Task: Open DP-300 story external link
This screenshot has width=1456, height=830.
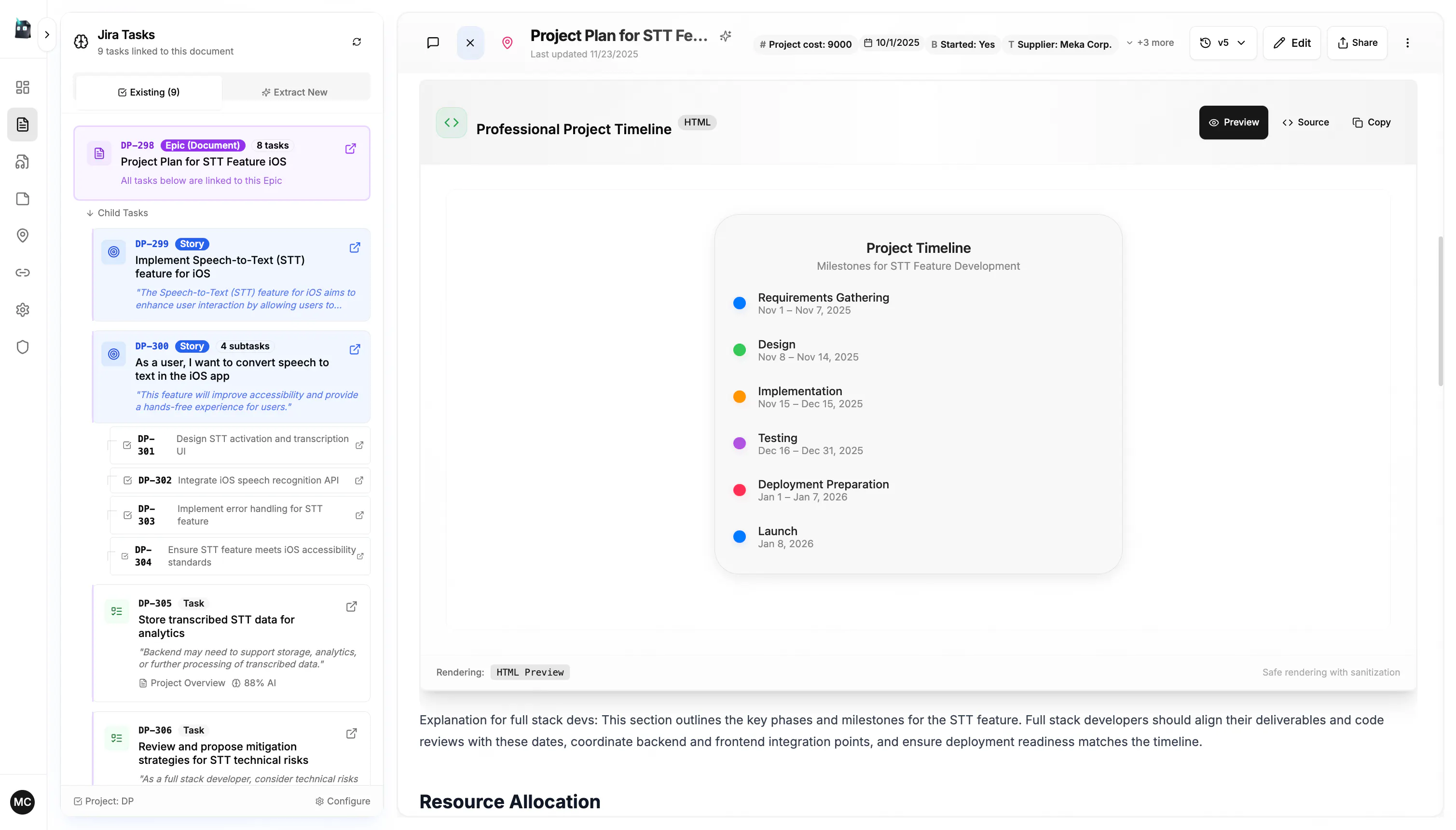Action: point(355,349)
